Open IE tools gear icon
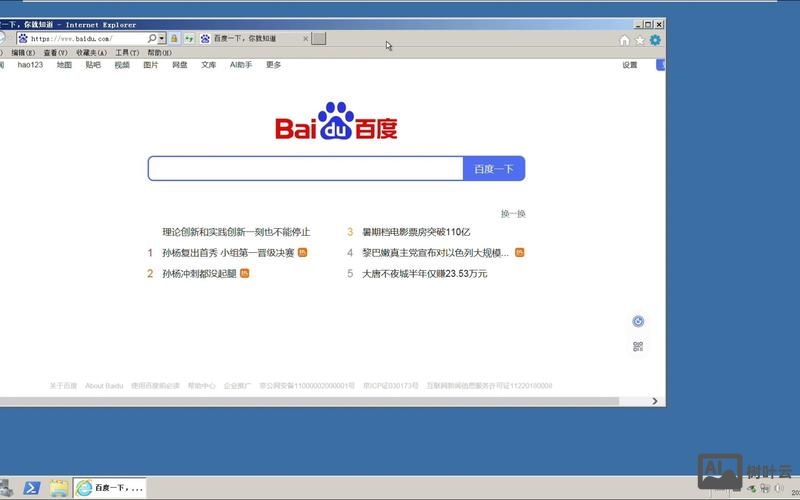 coord(655,40)
